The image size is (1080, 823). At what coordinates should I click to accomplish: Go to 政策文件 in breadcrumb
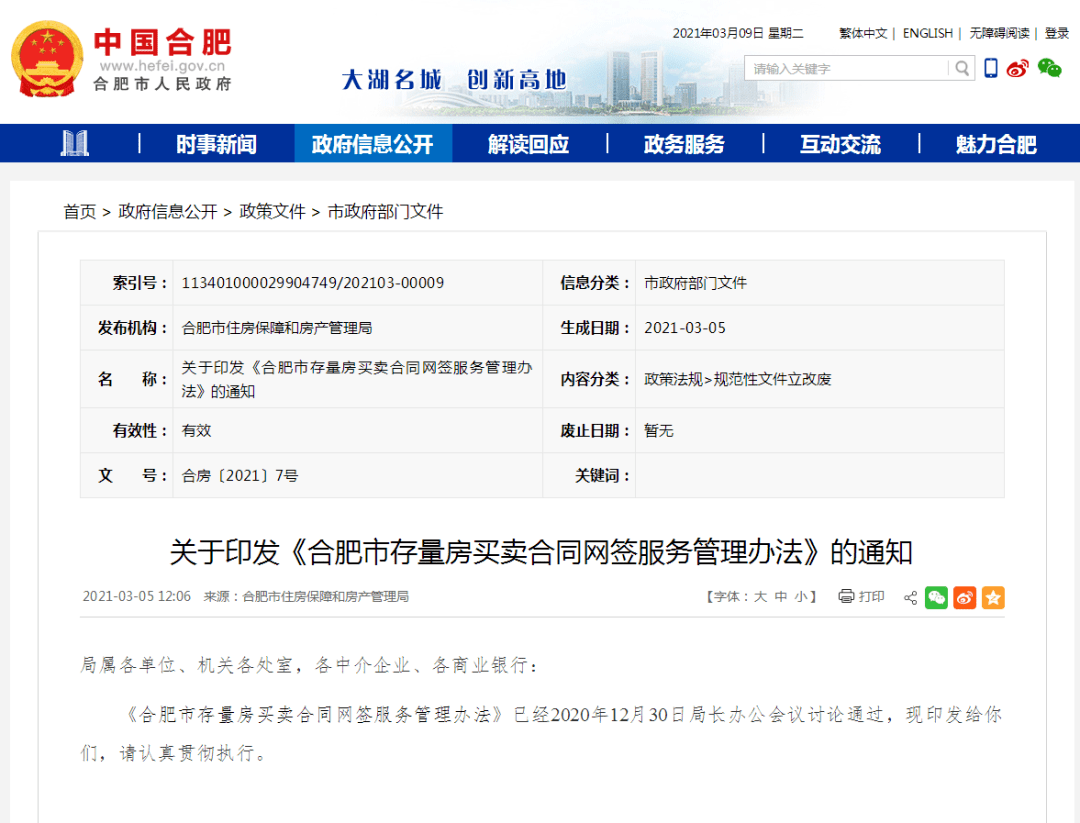[x=272, y=211]
